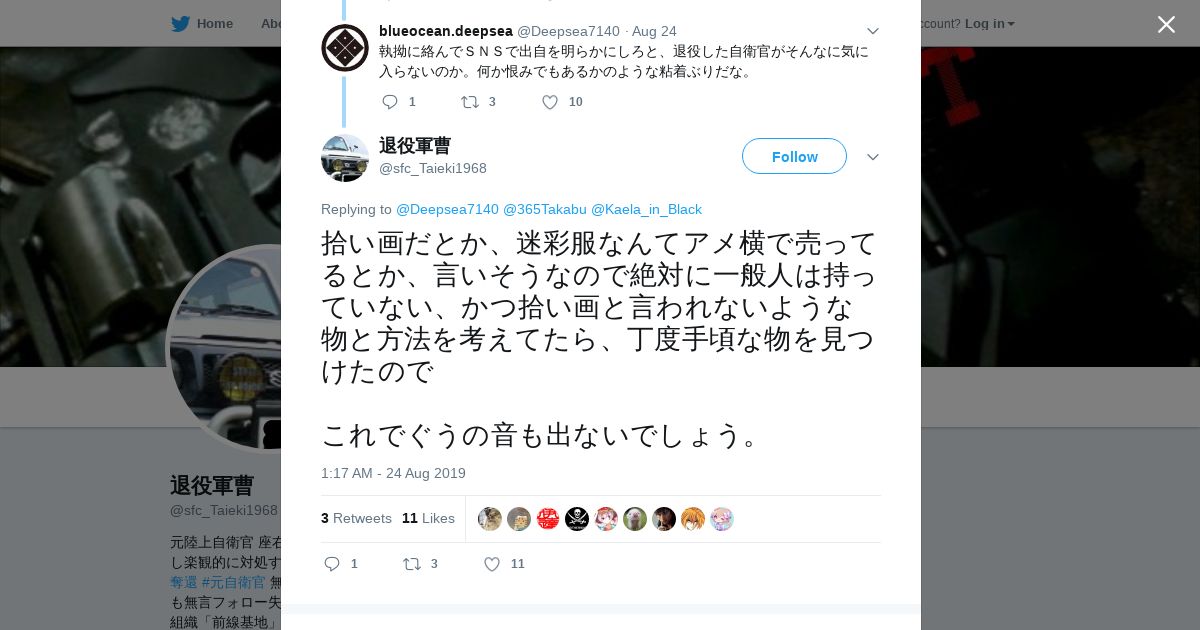Viewport: 1200px width, 630px height.
Task: Open blueocean.deepsea's round avatar
Action: click(x=345, y=48)
